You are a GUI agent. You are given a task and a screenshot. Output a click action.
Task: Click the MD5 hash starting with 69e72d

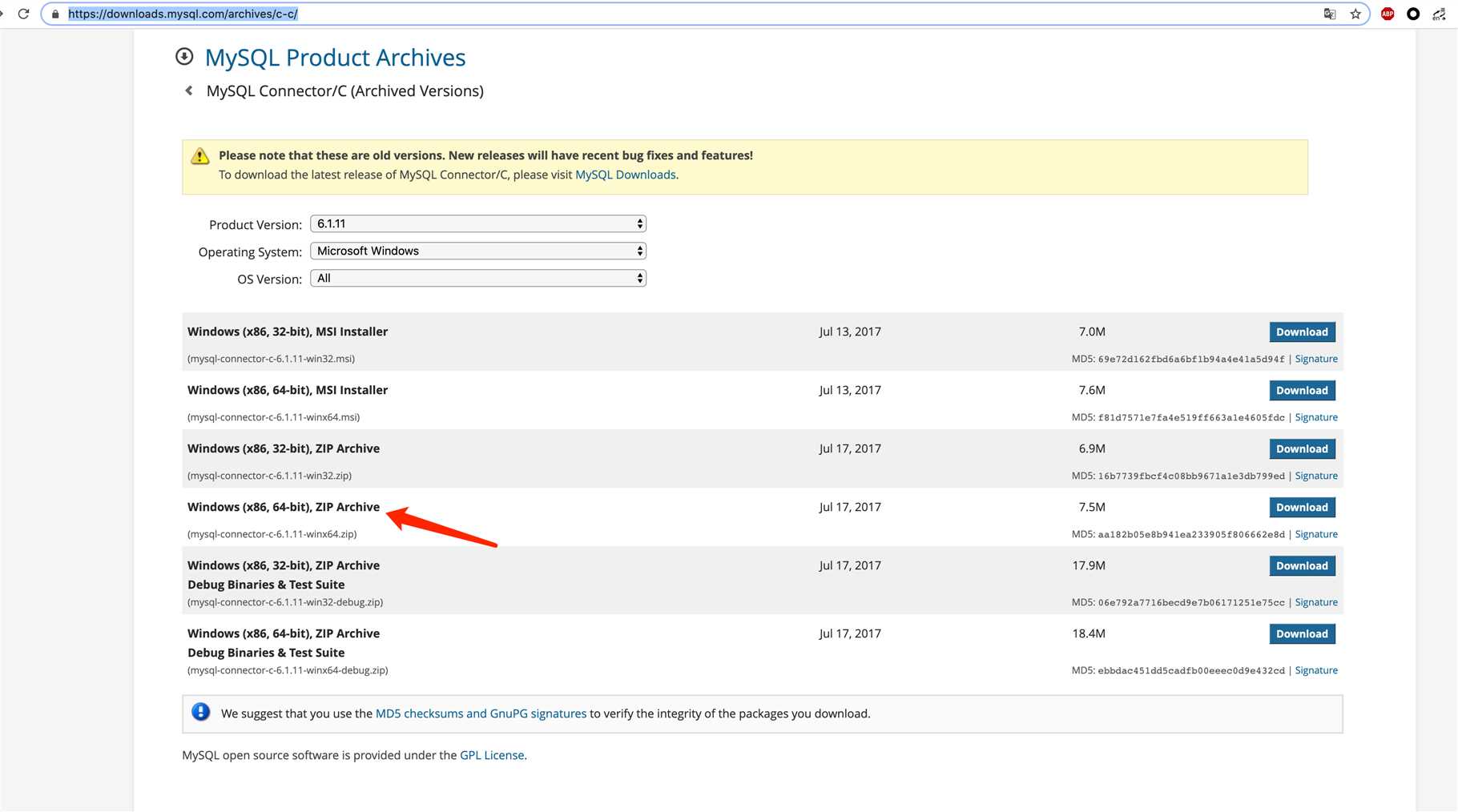[x=1190, y=359]
